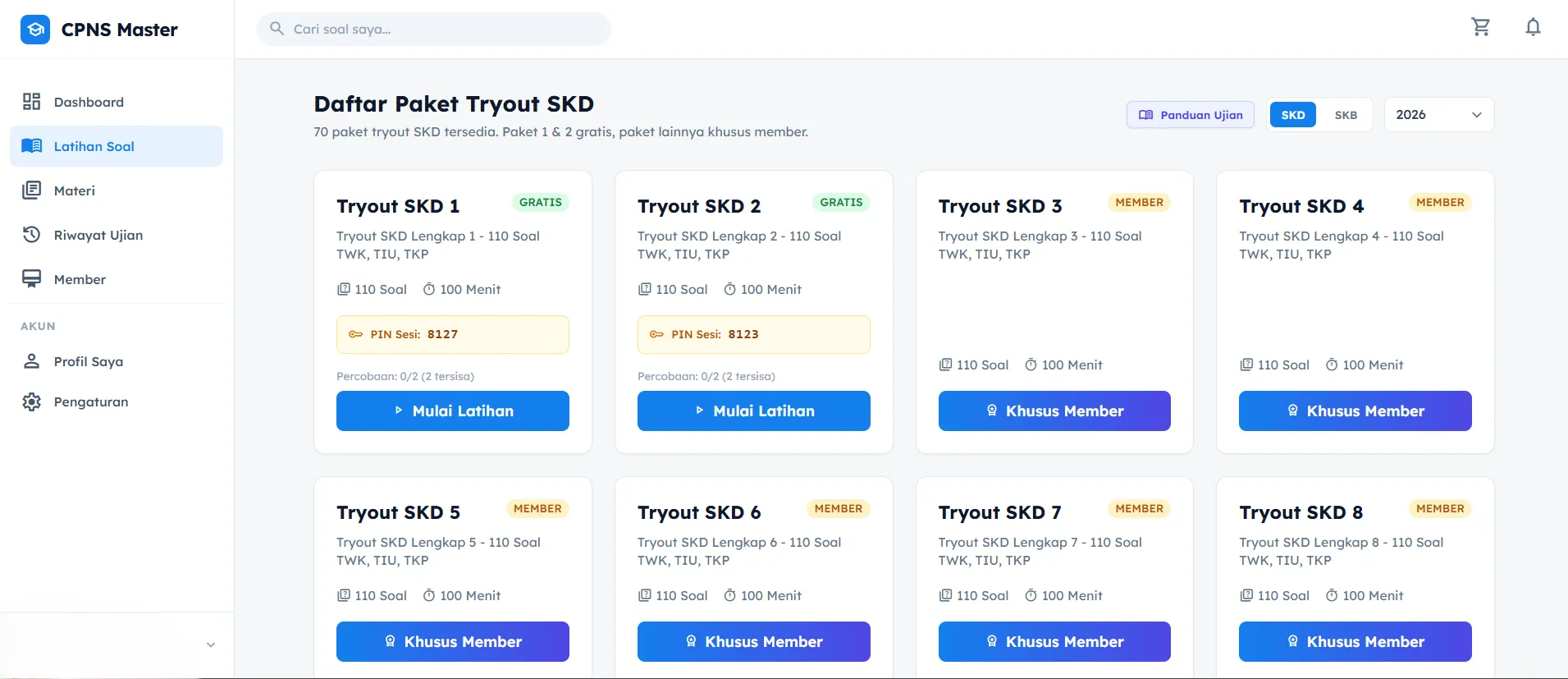Click "Tryout SKD Lengkap 7 - 110 Soal" description

(1040, 542)
